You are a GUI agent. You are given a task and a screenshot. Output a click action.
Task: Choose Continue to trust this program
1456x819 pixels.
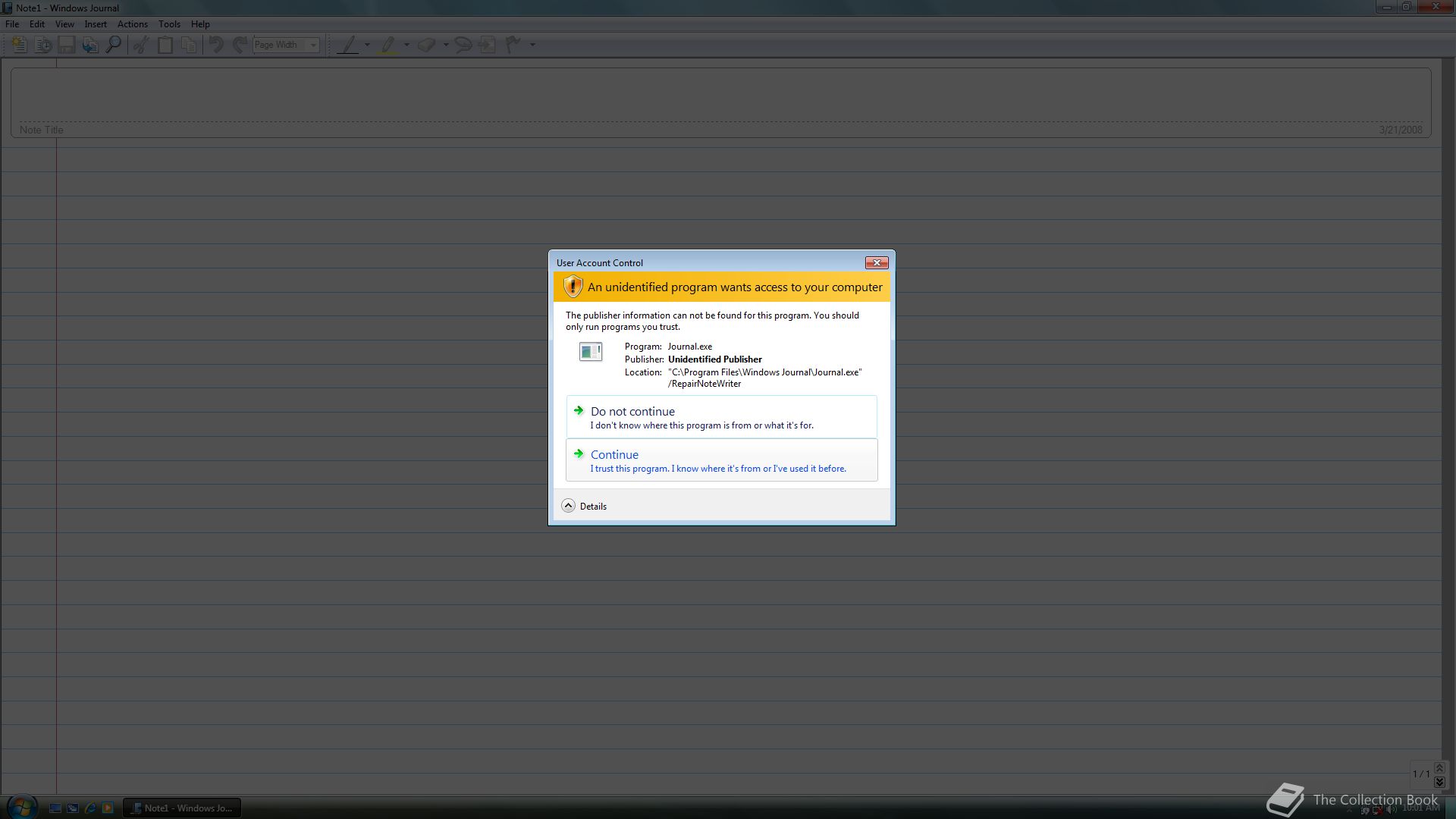click(x=721, y=460)
